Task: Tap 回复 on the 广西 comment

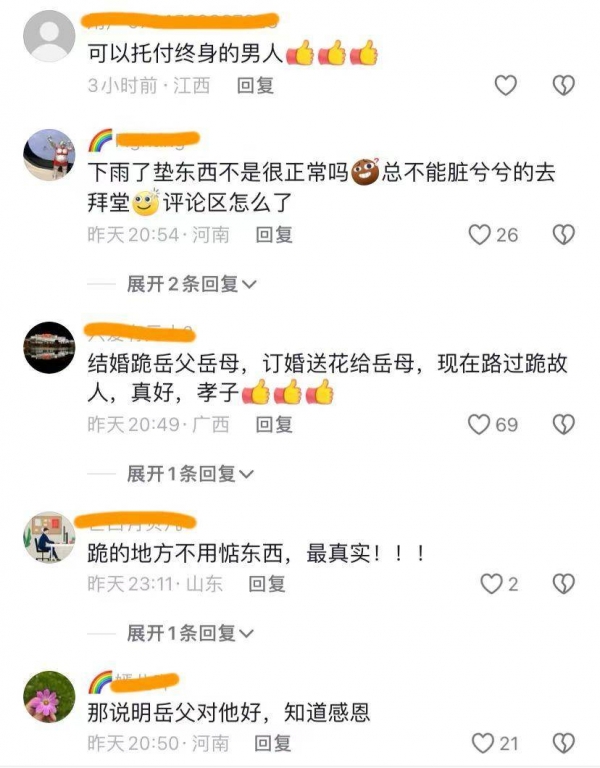Action: tap(274, 425)
